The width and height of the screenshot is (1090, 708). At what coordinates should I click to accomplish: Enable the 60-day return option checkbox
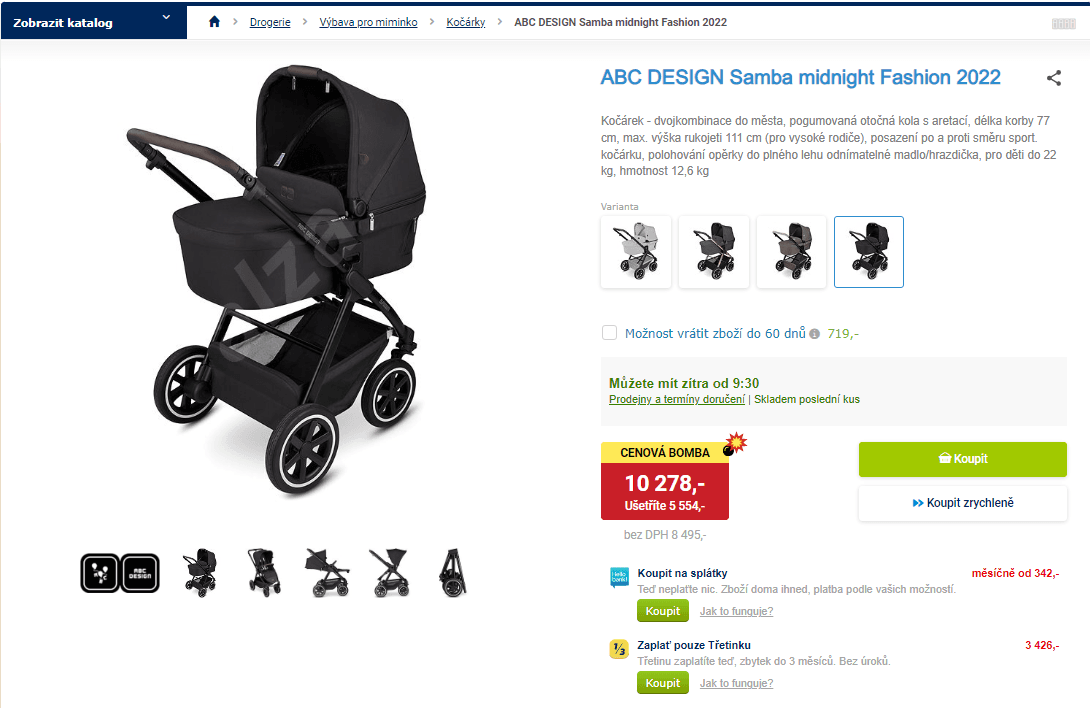click(x=610, y=332)
